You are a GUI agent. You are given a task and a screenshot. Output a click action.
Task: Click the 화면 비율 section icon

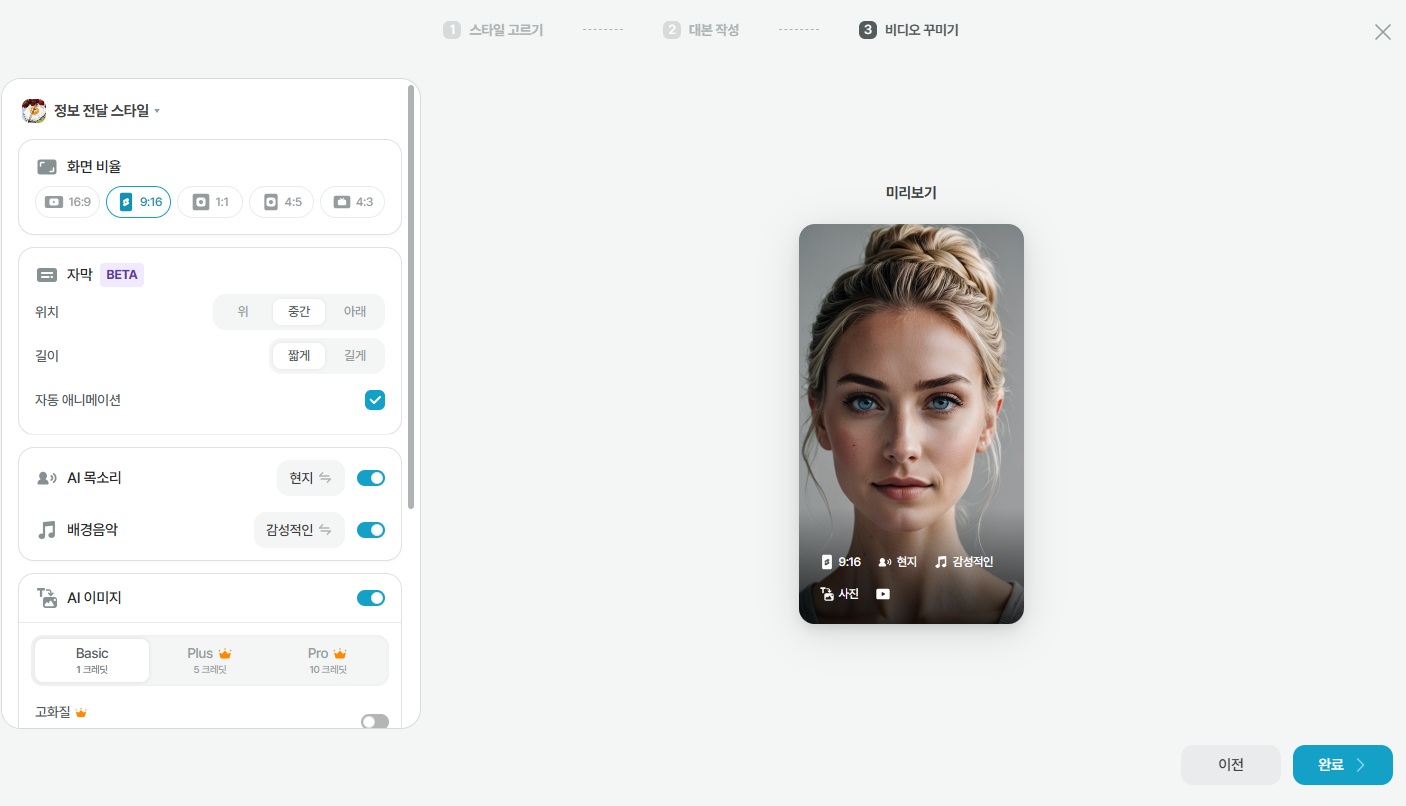pos(47,167)
